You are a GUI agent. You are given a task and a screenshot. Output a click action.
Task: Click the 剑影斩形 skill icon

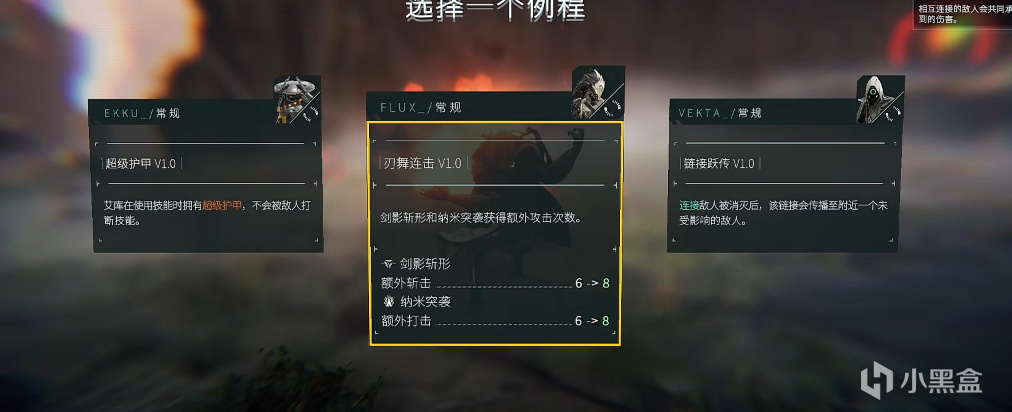click(x=389, y=264)
